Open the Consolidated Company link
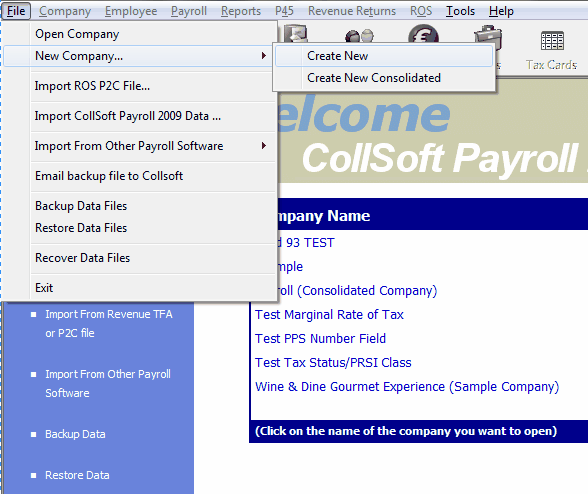588x494 pixels. [357, 291]
